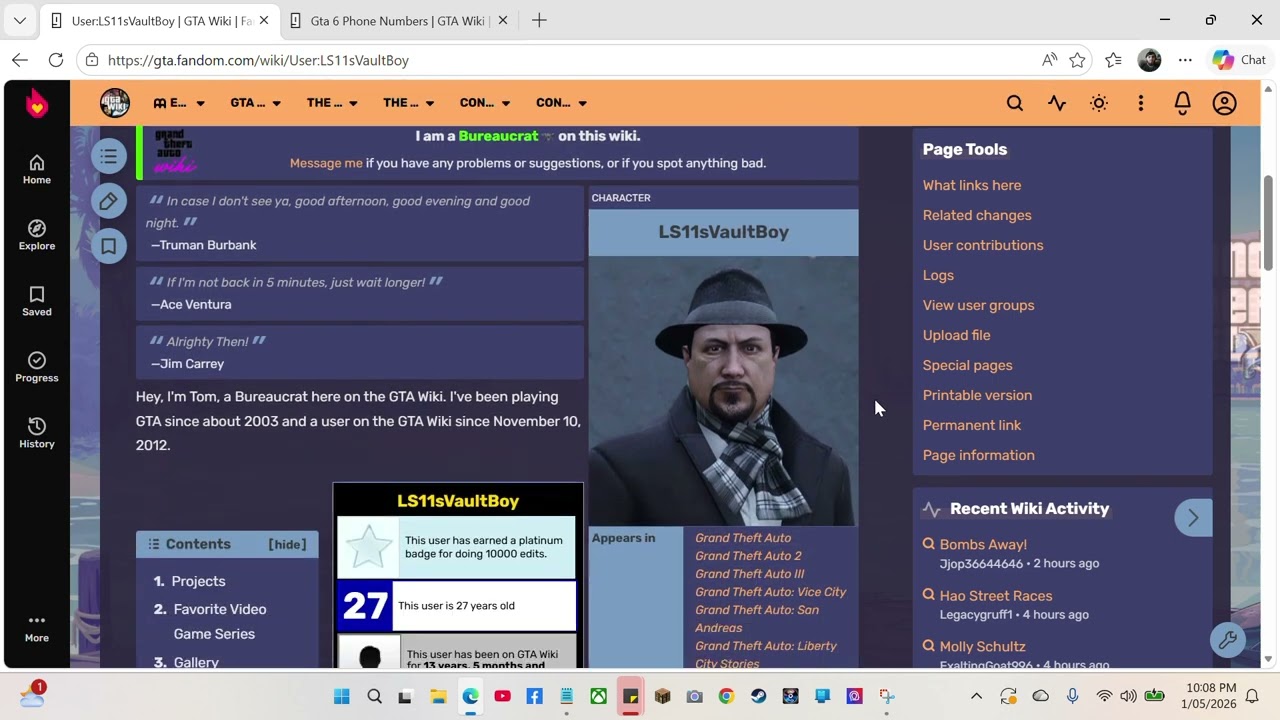The height and width of the screenshot is (720, 1280).
Task: Click the page vertical scrollbar thumb
Action: click(1269, 221)
